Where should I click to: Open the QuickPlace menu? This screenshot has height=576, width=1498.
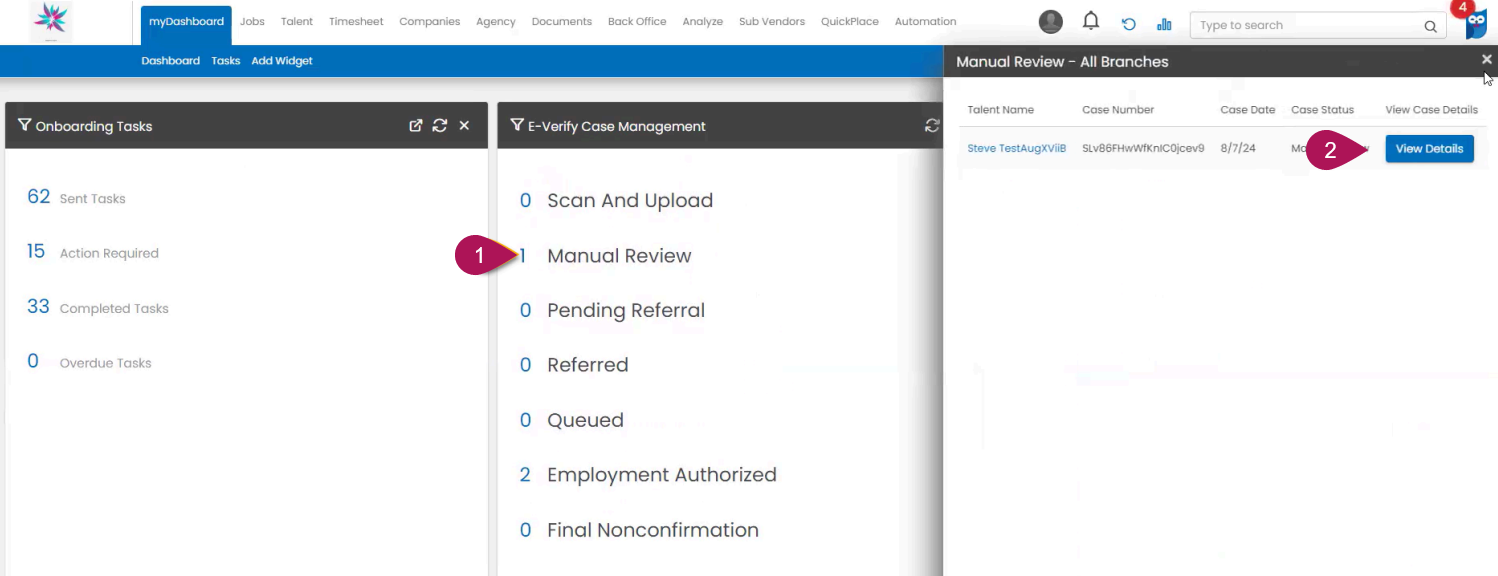pyautogui.click(x=850, y=22)
